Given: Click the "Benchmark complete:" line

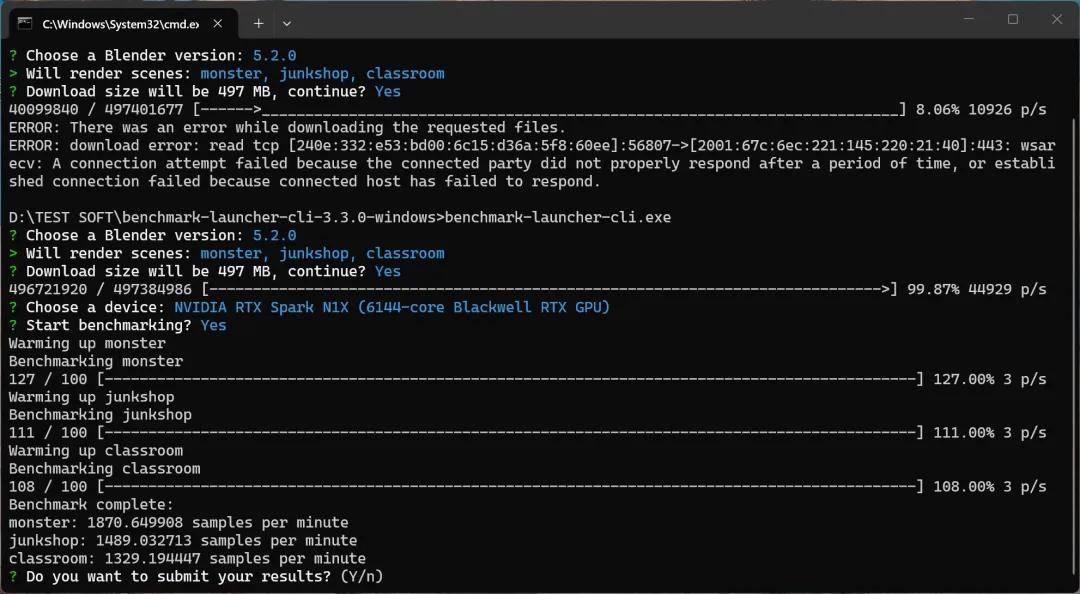Looking at the screenshot, I should (92, 504).
